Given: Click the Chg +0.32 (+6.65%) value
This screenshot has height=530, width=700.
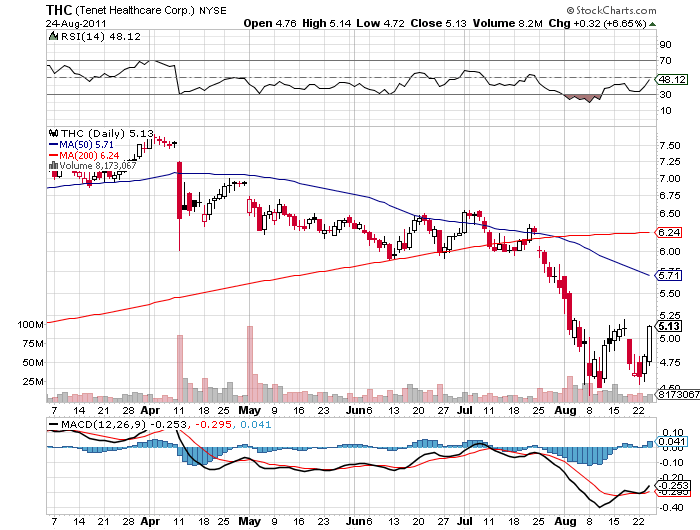Looking at the screenshot, I should 597,23.
